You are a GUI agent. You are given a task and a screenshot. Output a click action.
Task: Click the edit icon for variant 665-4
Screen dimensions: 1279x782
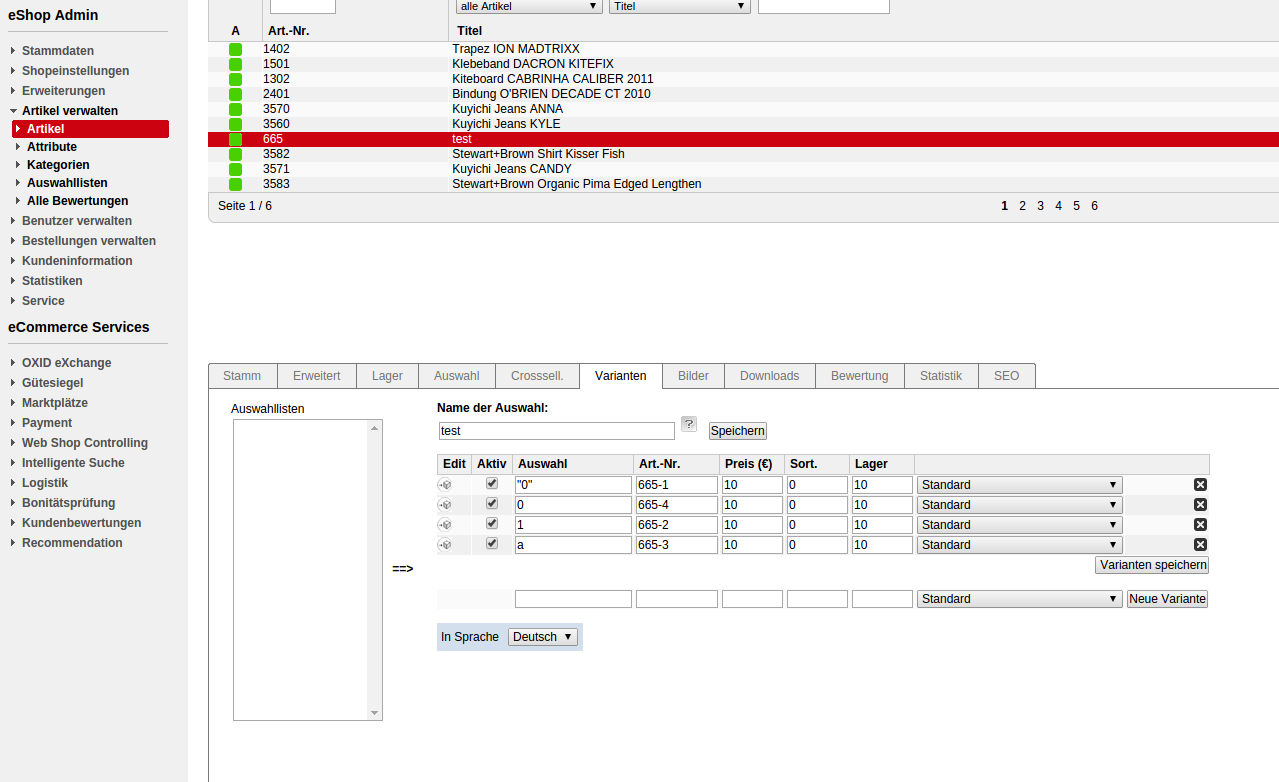[445, 505]
